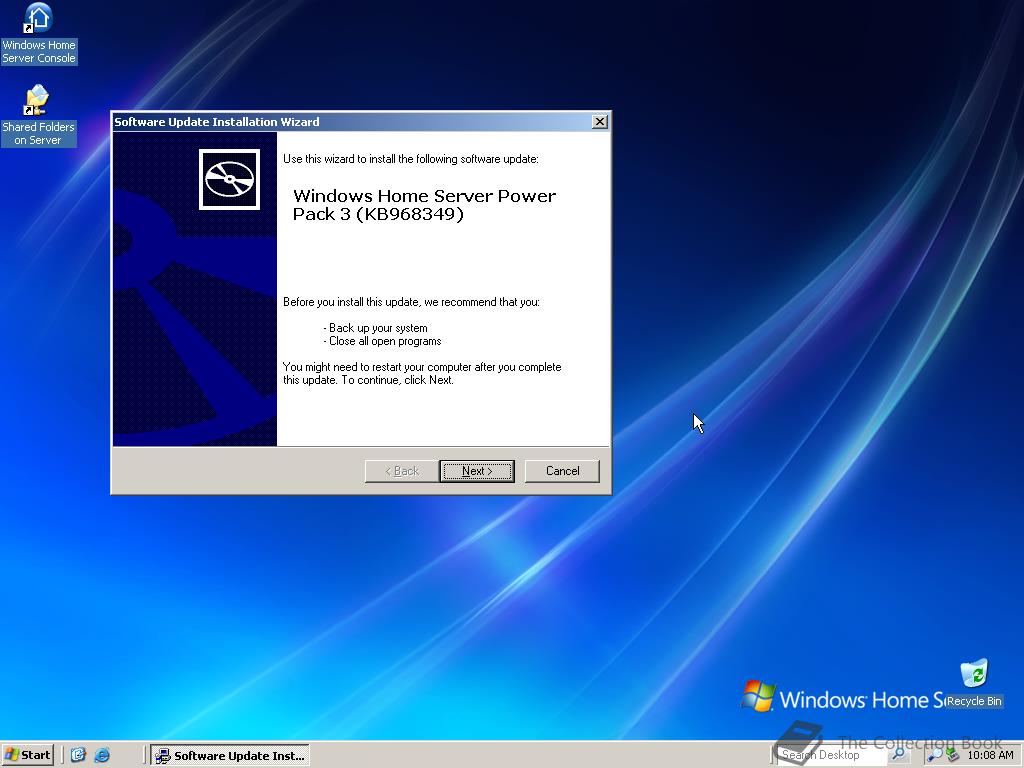
Task: Click 'Use this wizard to install' text
Action: [x=411, y=159]
